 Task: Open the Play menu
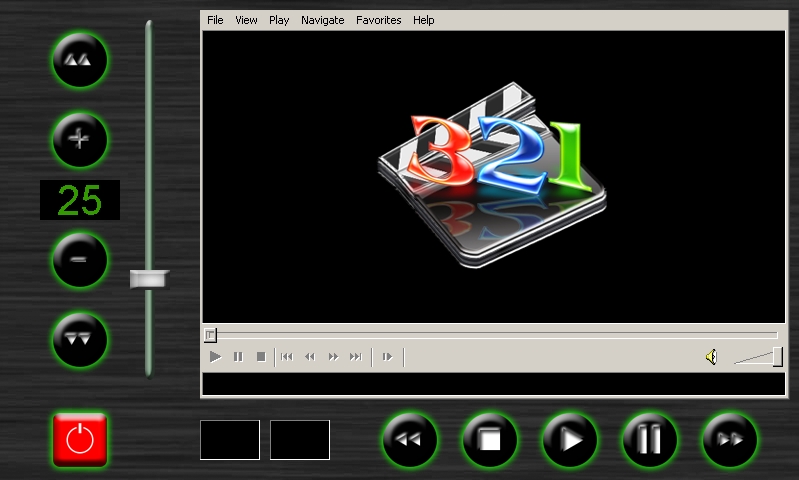pos(279,20)
